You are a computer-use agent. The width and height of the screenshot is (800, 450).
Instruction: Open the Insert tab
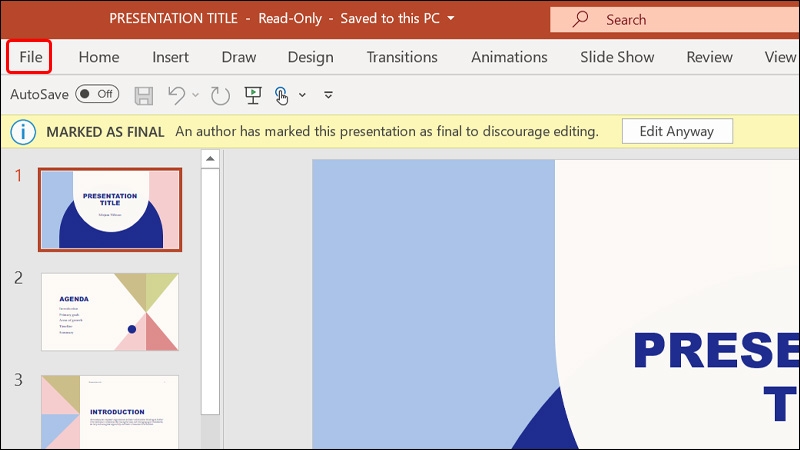pyautogui.click(x=170, y=57)
